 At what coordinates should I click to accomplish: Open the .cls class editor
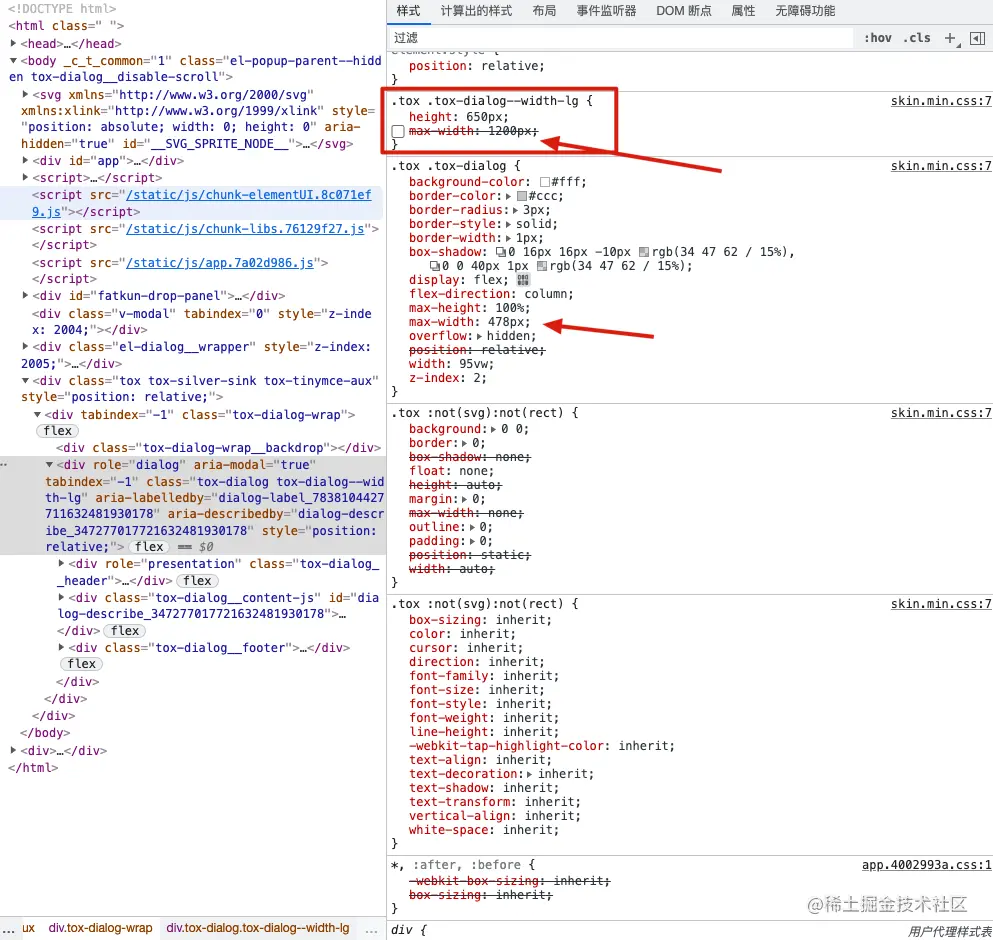pyautogui.click(x=916, y=38)
